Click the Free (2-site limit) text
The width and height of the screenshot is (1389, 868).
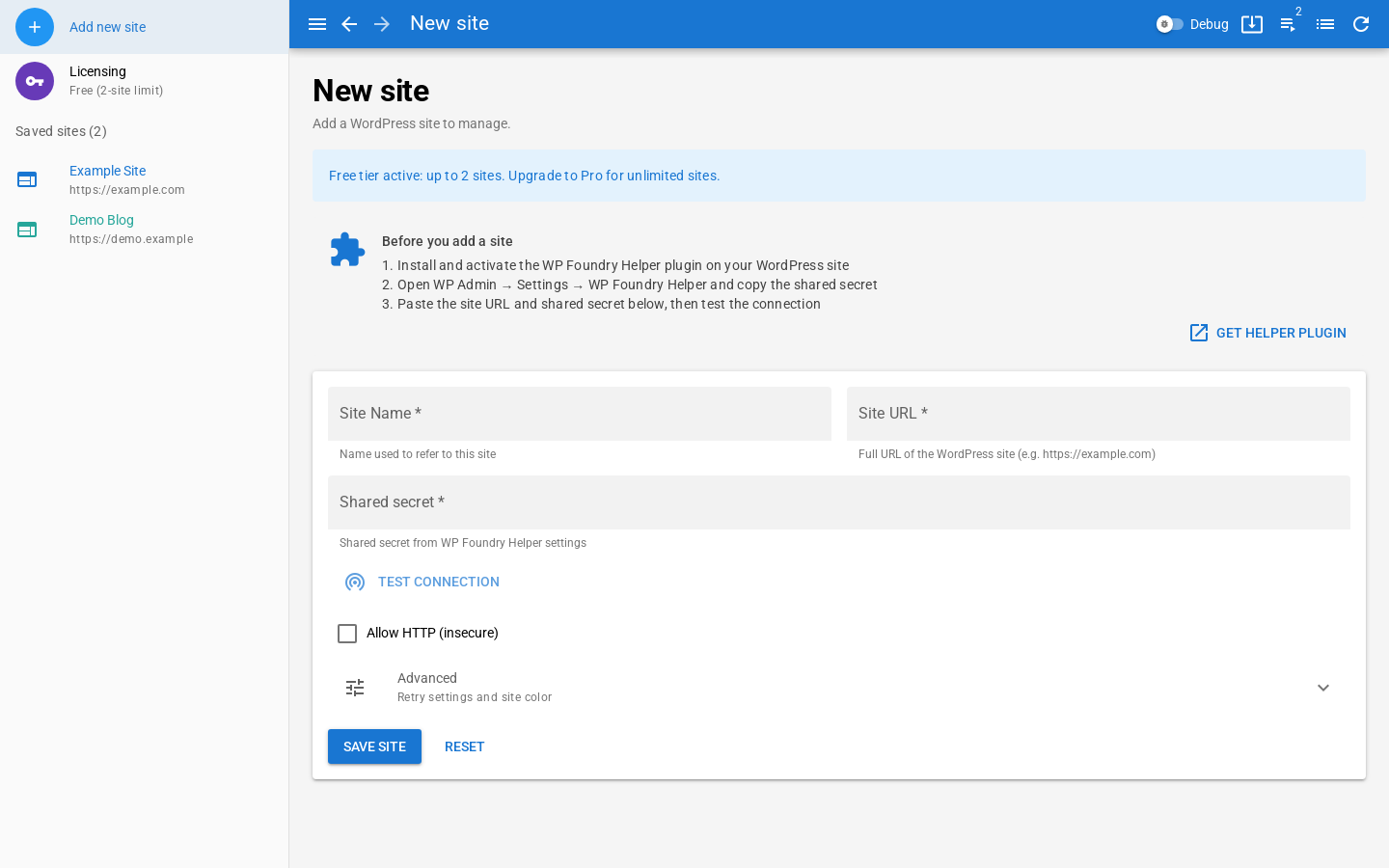pyautogui.click(x=117, y=91)
